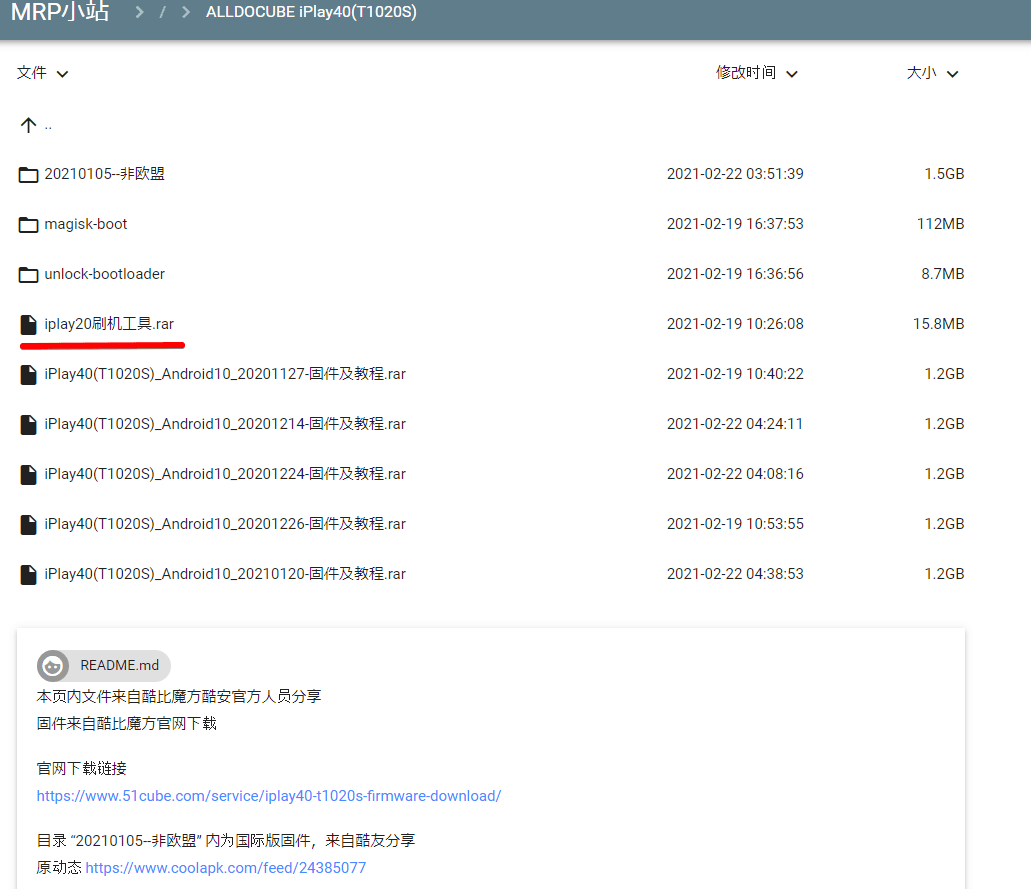Click file icon of the 20210120 firmware archive
The height and width of the screenshot is (889, 1031).
pyautogui.click(x=28, y=575)
